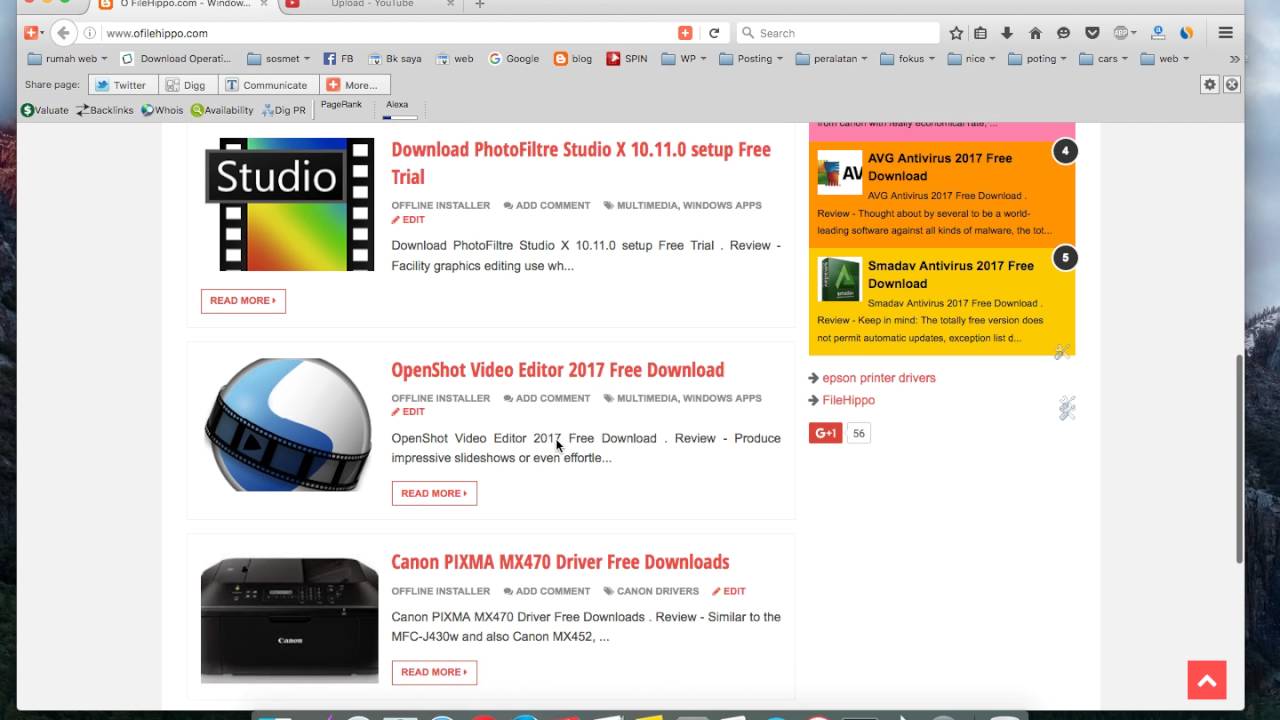The width and height of the screenshot is (1280, 720).
Task: Click wrench edit icon beside FileHippo link
Action: tap(1067, 407)
